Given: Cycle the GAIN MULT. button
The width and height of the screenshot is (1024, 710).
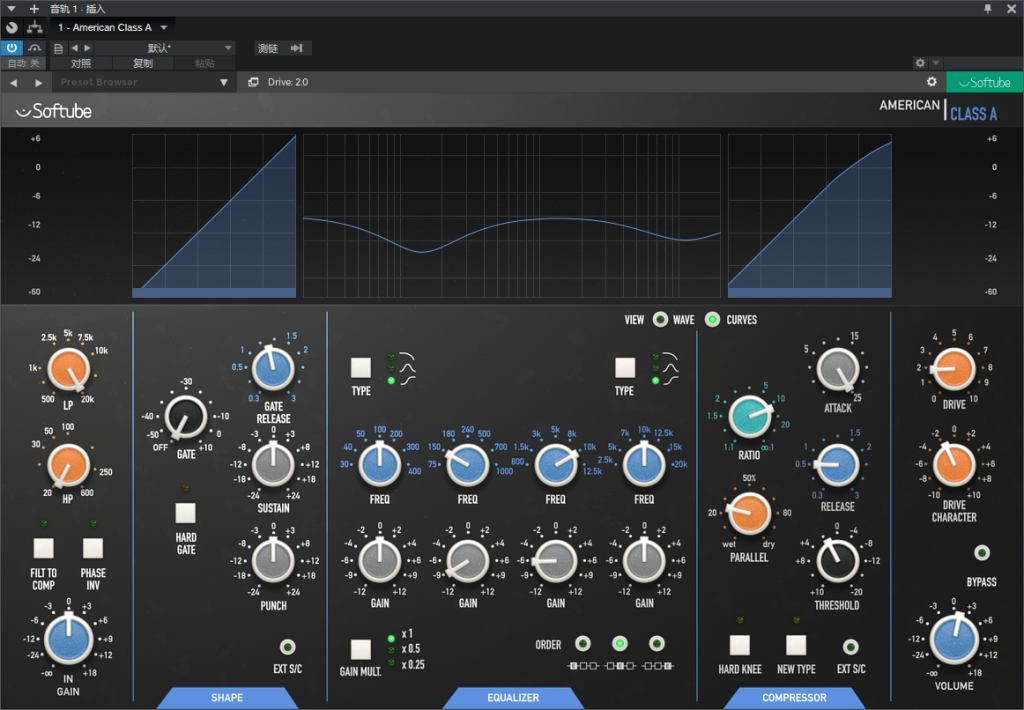Looking at the screenshot, I should 360,649.
